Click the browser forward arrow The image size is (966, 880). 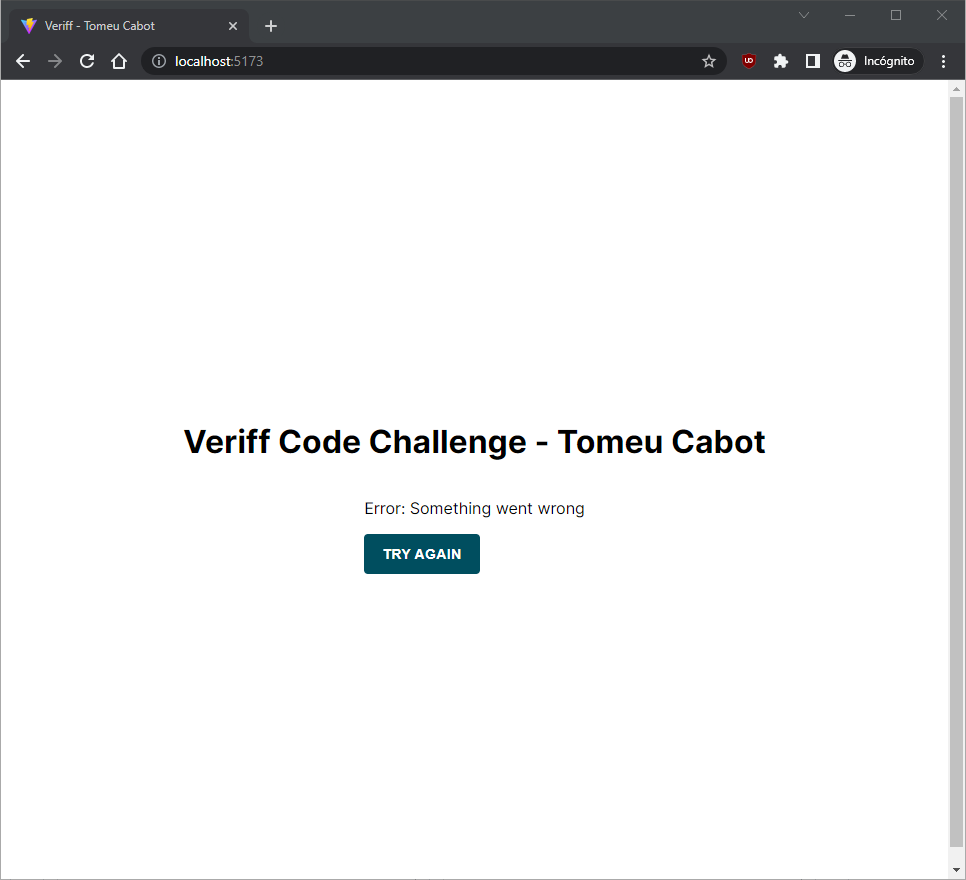55,61
